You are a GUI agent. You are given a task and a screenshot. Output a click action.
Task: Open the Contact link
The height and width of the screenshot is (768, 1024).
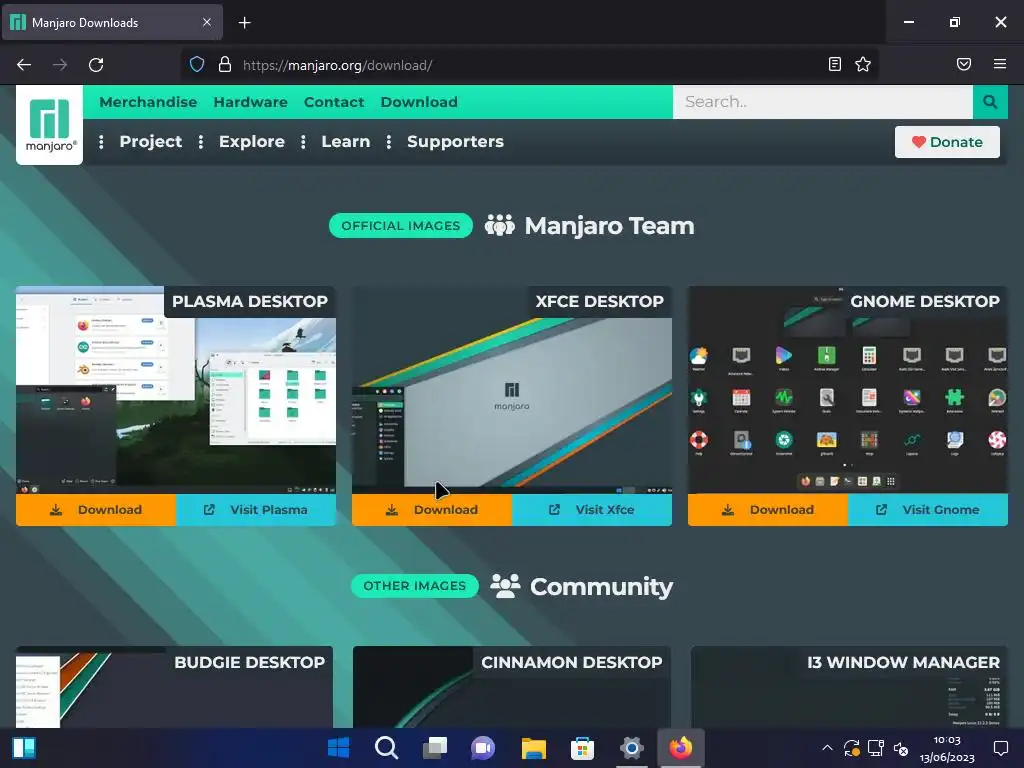(334, 102)
